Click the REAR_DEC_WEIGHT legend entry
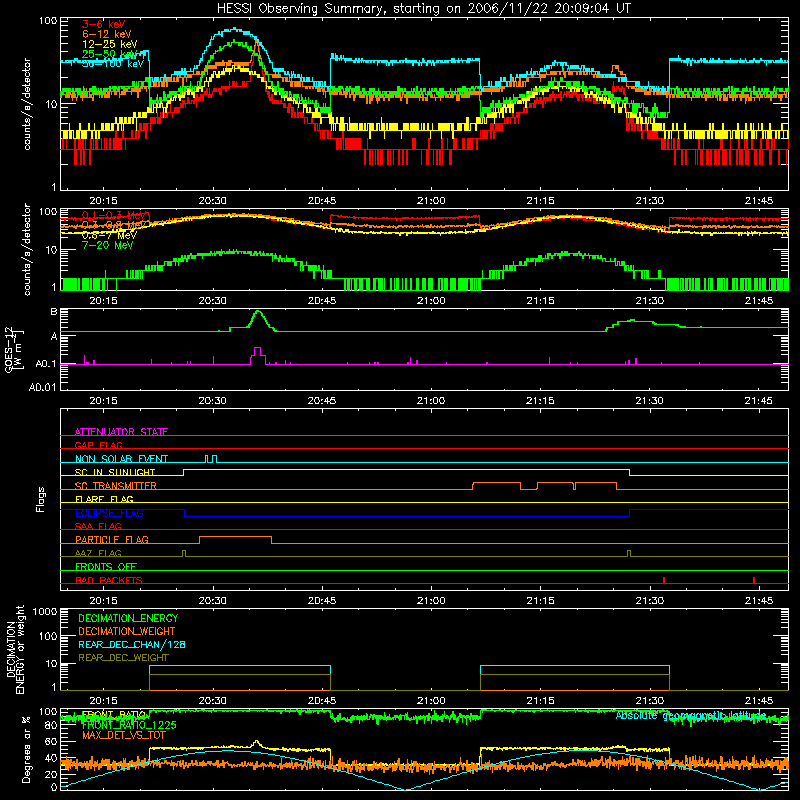The image size is (800, 800). pos(123,658)
